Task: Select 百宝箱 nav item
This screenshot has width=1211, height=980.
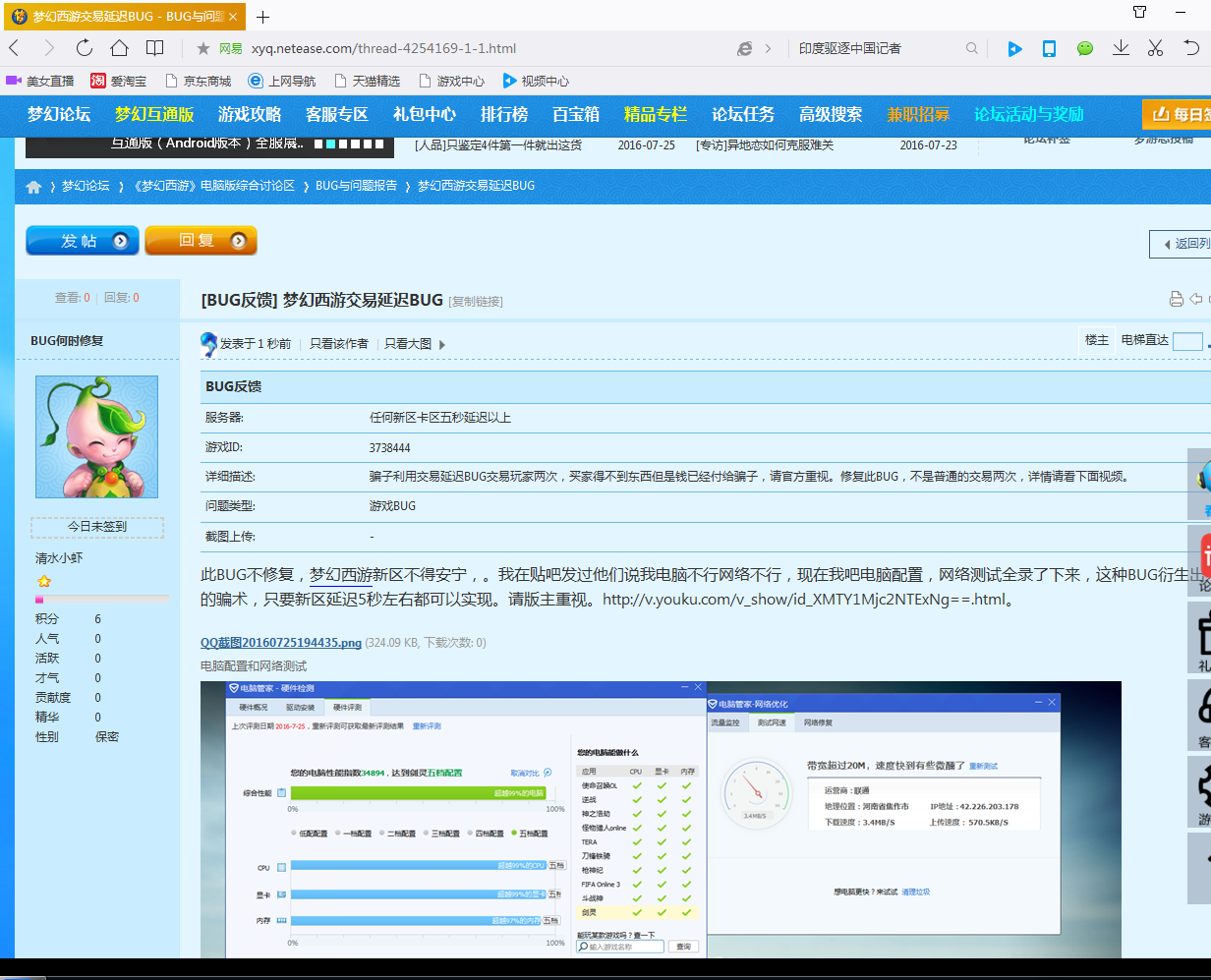Action: 576,114
